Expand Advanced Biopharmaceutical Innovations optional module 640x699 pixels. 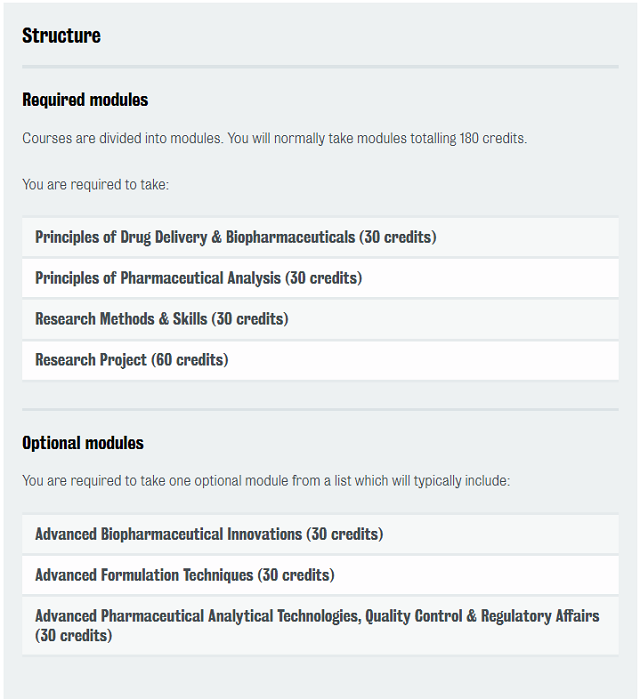click(320, 534)
